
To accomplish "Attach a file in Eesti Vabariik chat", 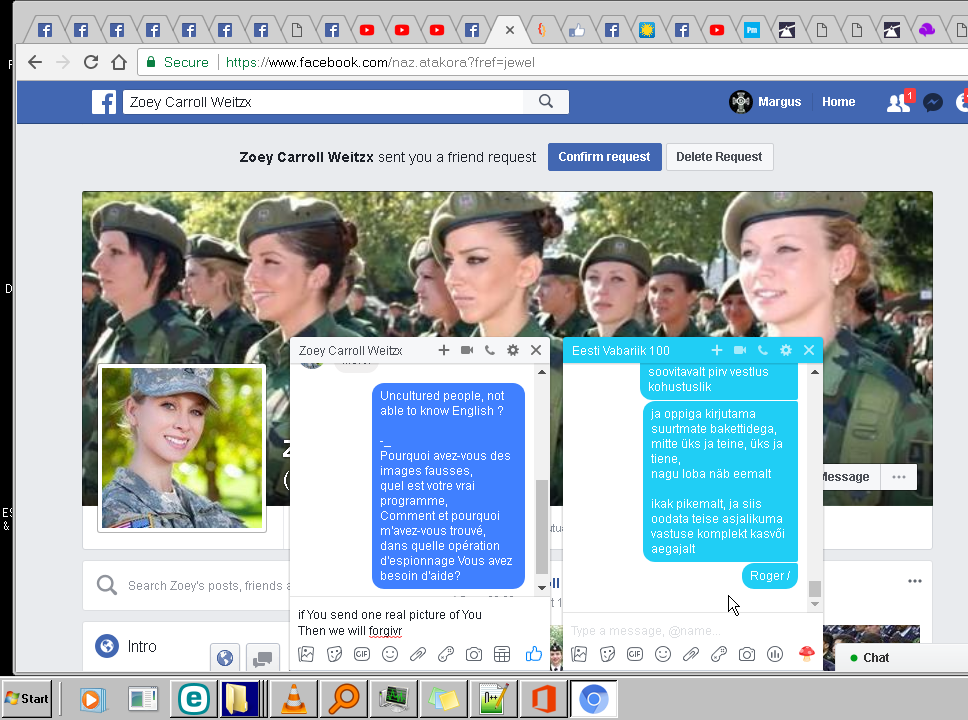I will click(x=690, y=654).
